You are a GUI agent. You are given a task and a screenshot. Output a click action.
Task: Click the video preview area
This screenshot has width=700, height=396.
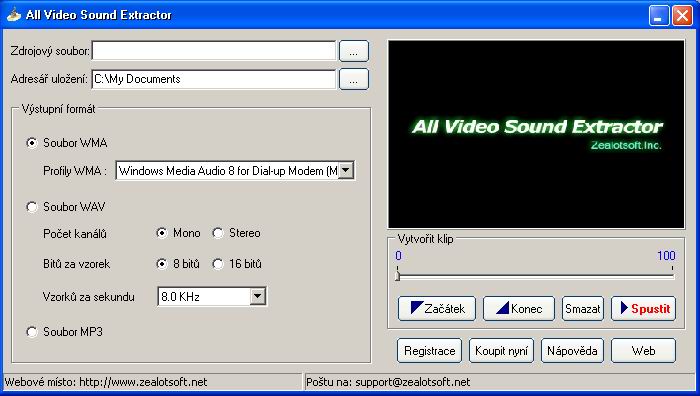pyautogui.click(x=536, y=134)
